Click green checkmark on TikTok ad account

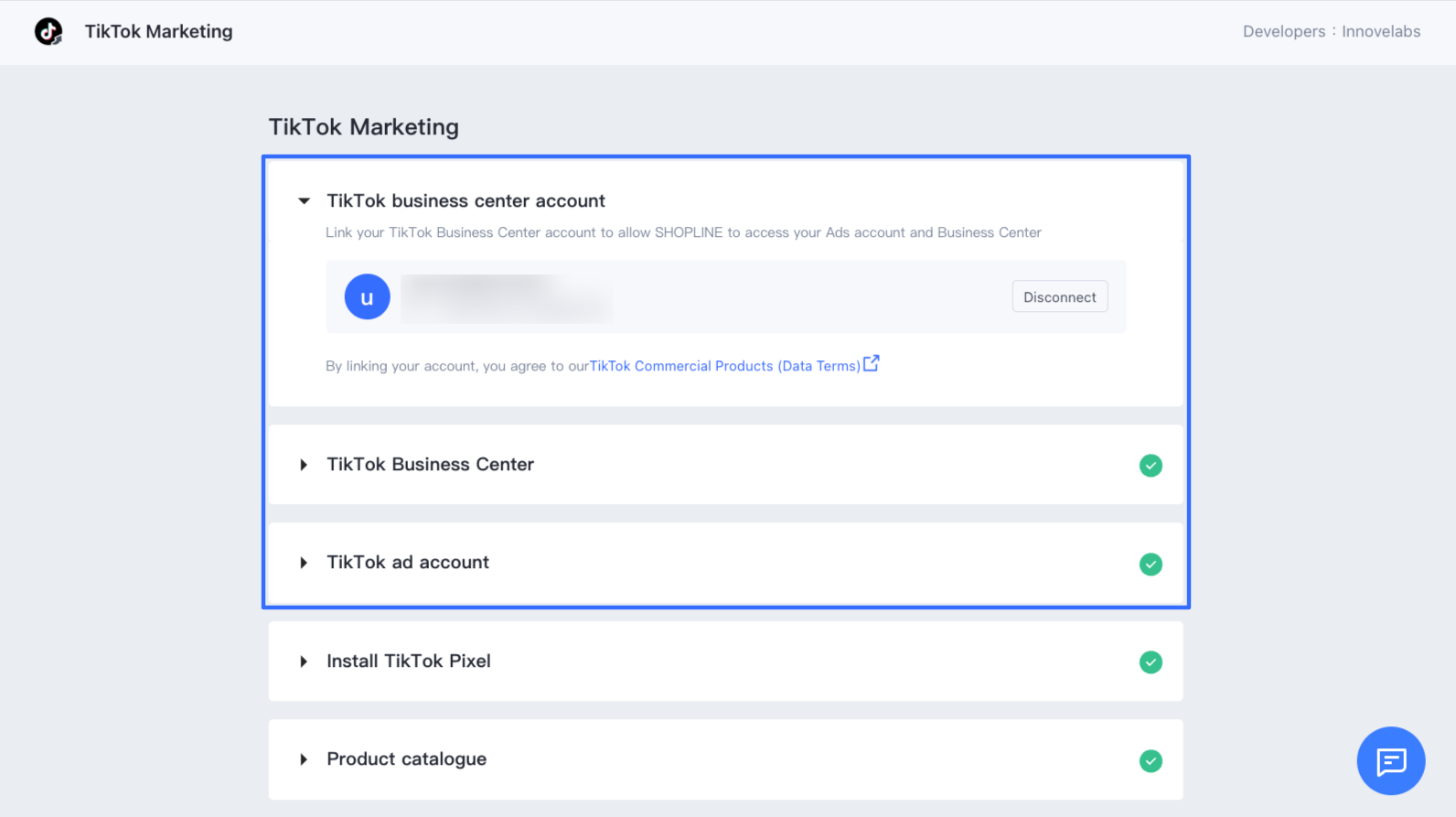1151,564
